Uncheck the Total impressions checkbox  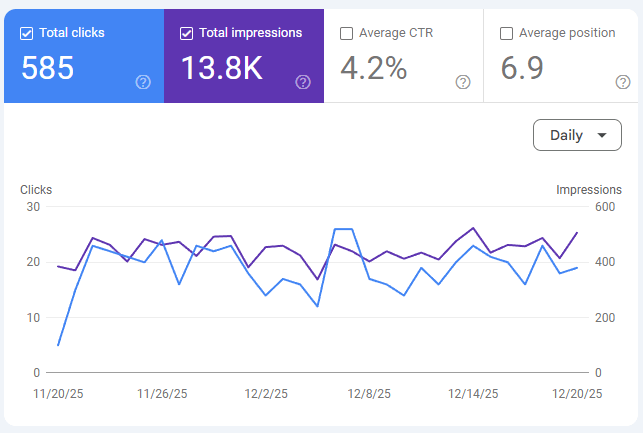pyautogui.click(x=187, y=33)
